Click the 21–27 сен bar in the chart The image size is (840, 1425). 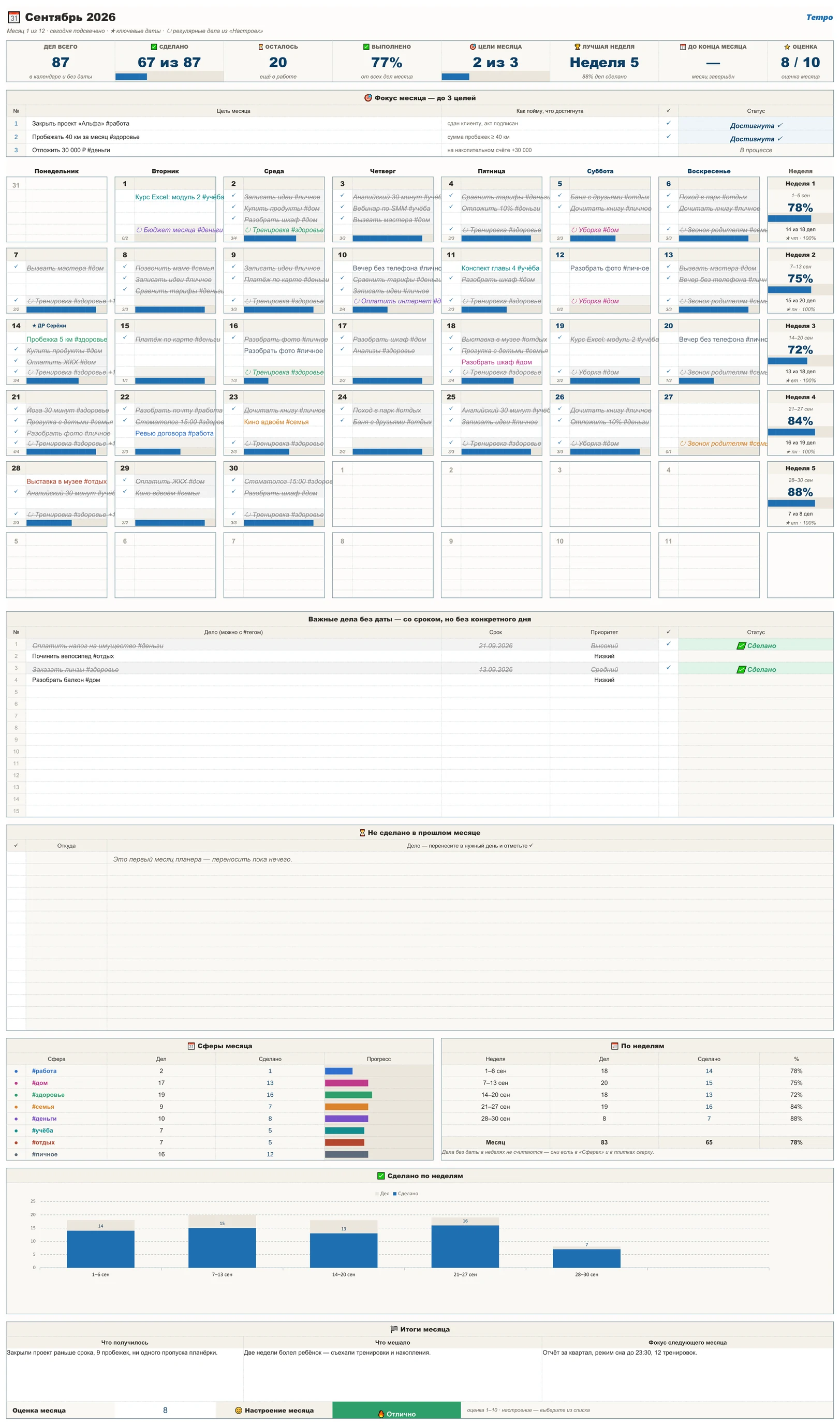pyautogui.click(x=465, y=1247)
